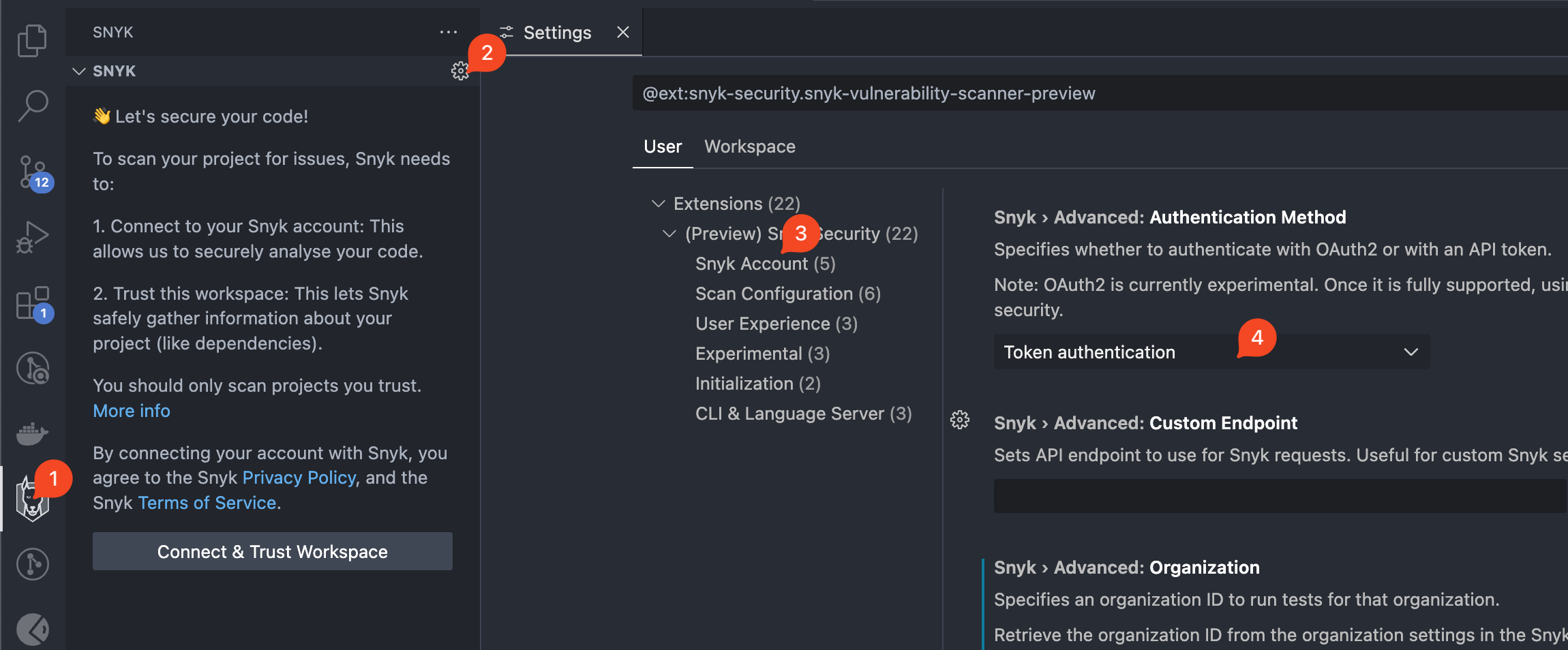The width and height of the screenshot is (1568, 650).
Task: Switch to the Workspace settings tab
Action: tap(749, 146)
